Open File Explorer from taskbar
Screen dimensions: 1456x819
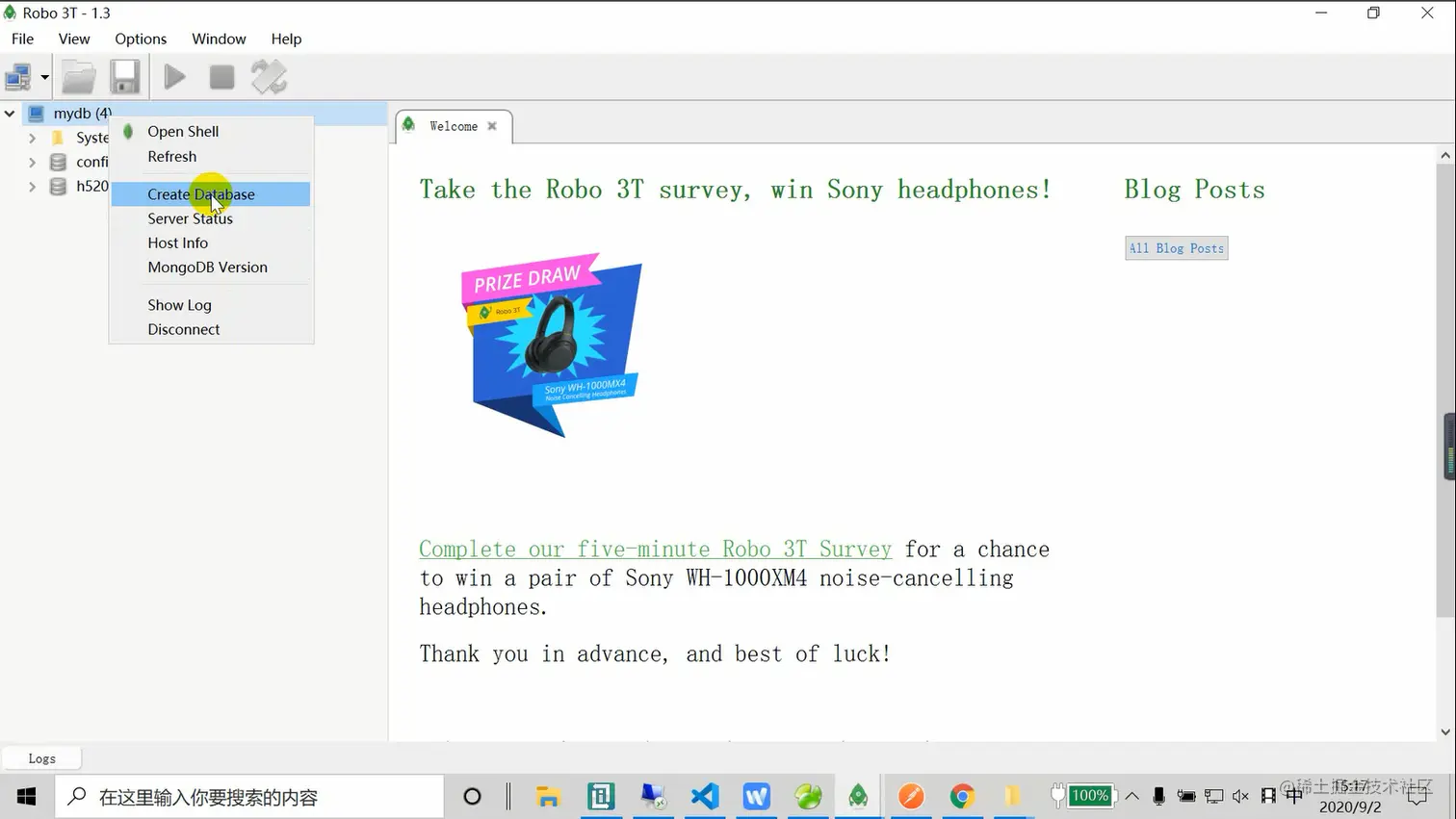coord(548,797)
